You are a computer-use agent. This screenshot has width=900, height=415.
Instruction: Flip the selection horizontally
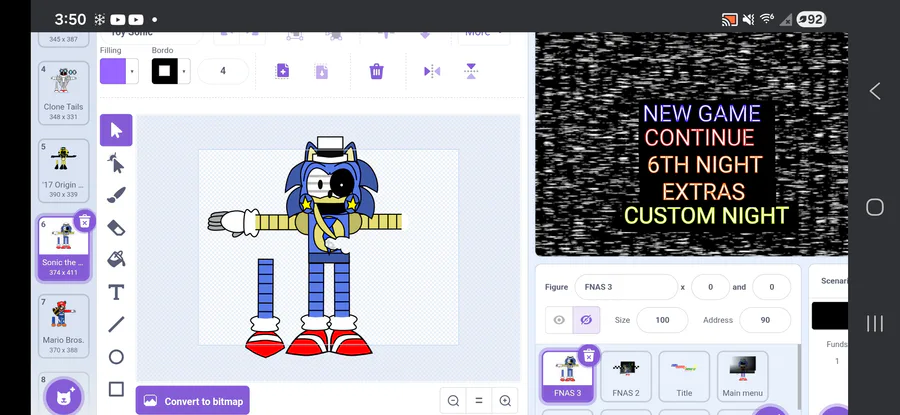click(x=432, y=71)
